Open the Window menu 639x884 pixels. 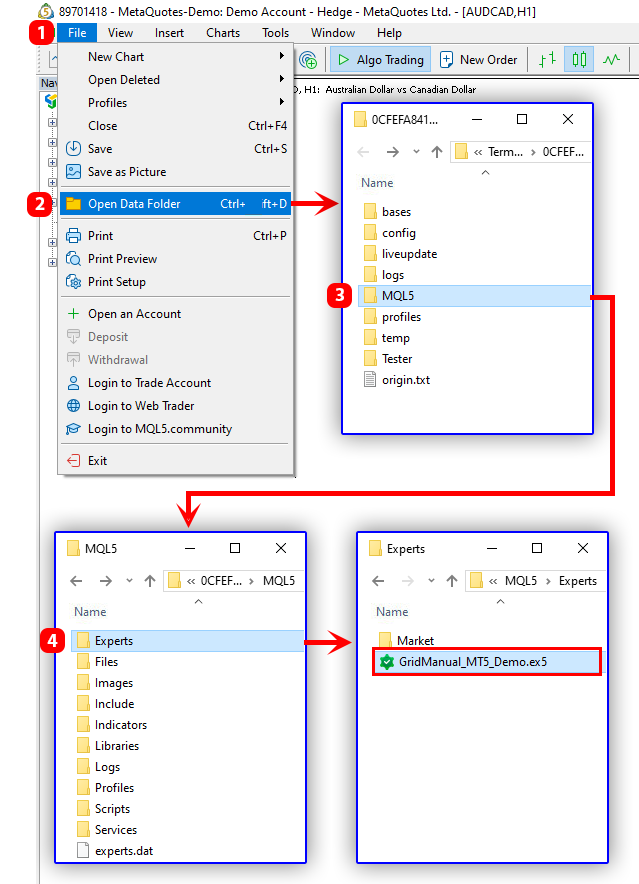tap(333, 33)
